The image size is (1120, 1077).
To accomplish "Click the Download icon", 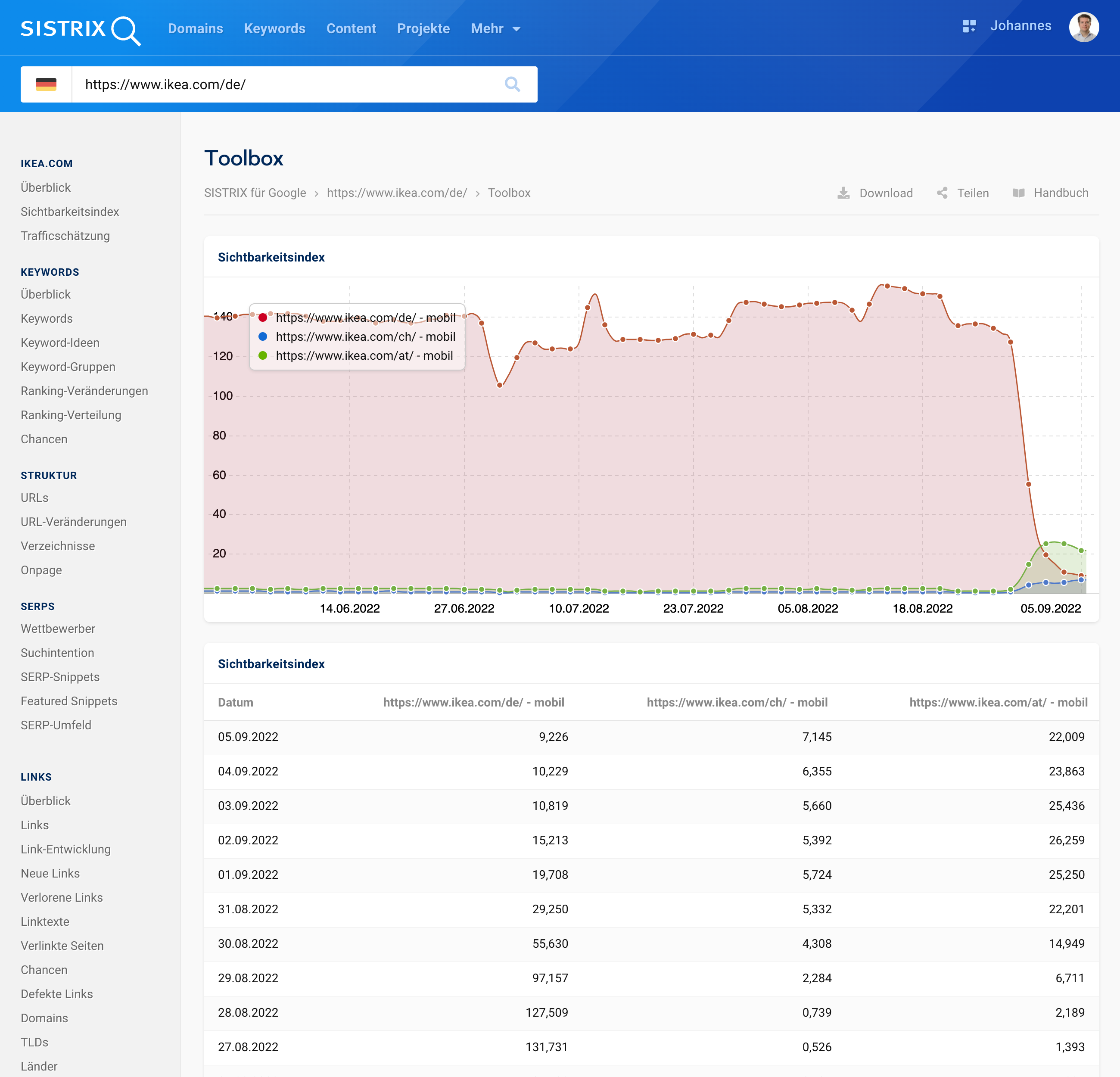I will [843, 193].
